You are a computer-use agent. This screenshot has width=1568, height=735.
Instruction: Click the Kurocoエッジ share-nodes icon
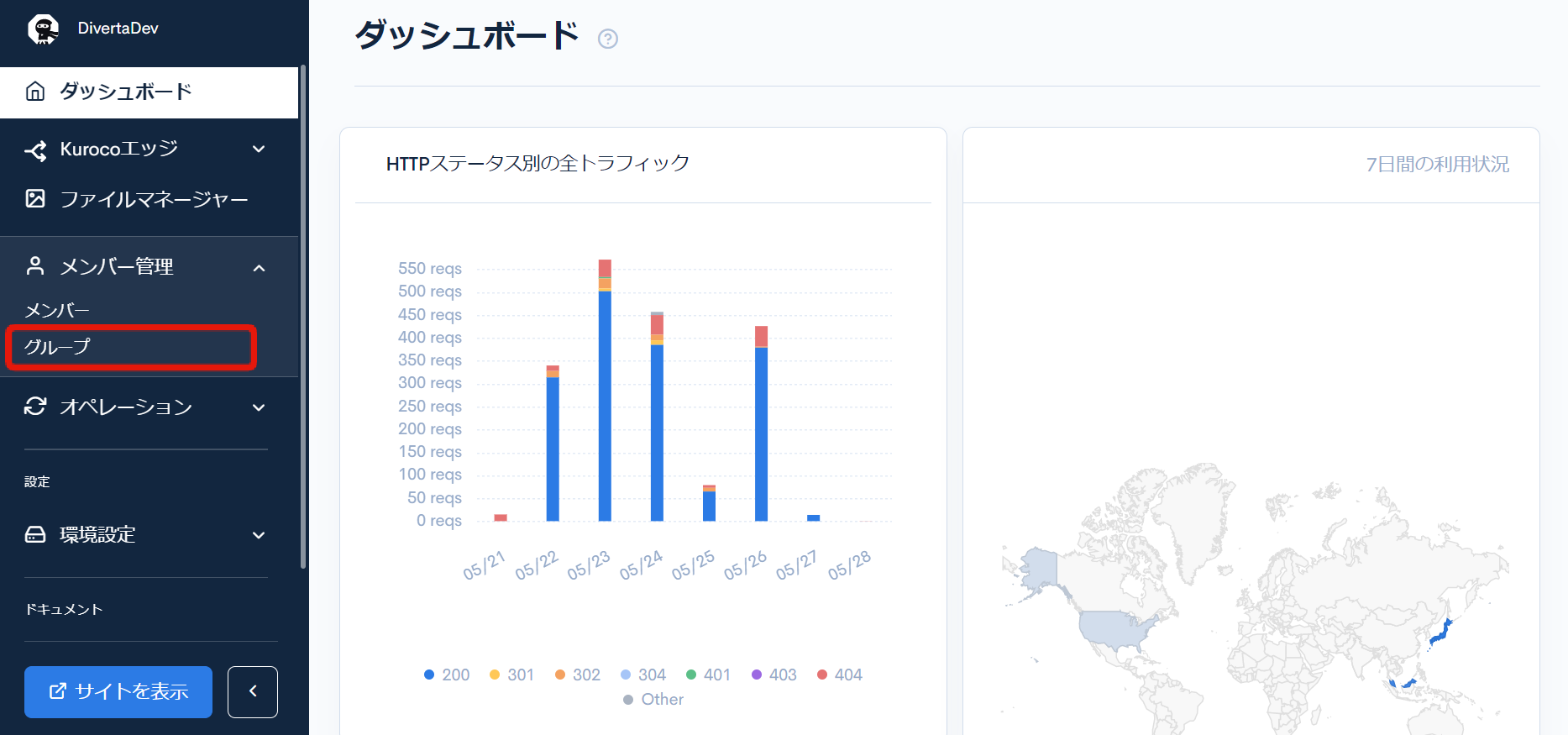click(x=35, y=150)
